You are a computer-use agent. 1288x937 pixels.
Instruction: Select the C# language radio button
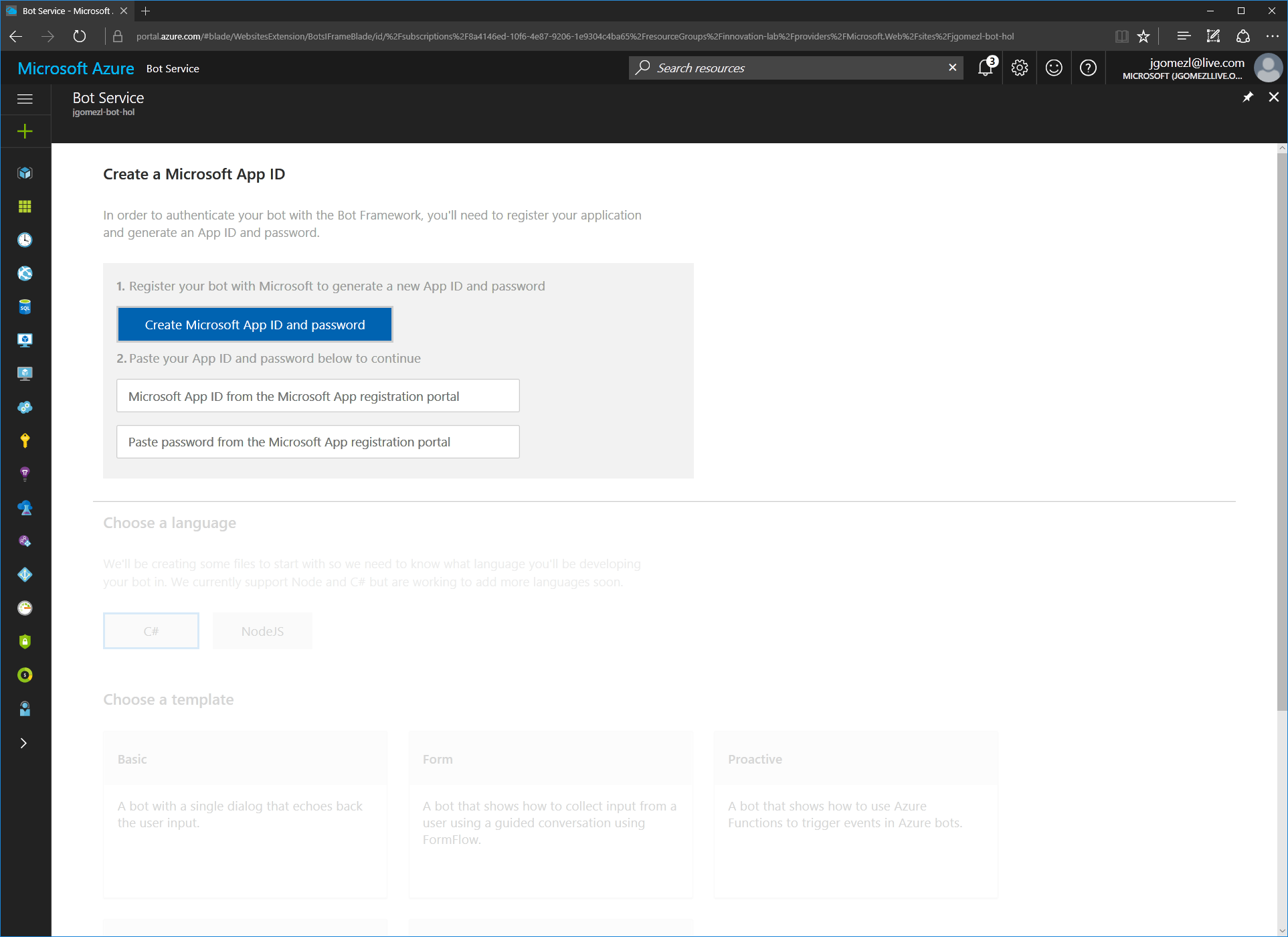click(x=151, y=631)
